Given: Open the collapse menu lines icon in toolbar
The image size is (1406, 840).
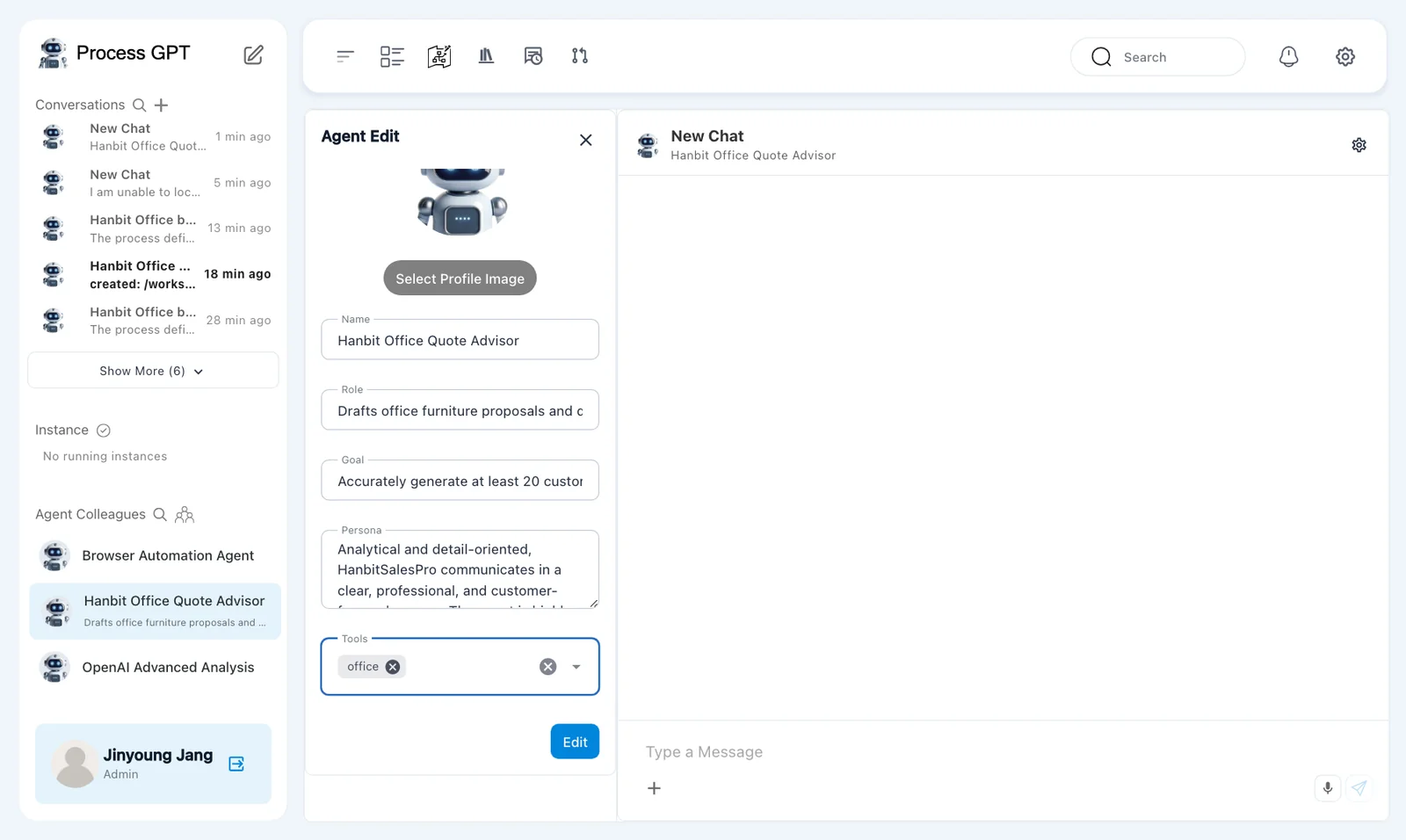Looking at the screenshot, I should [345, 56].
